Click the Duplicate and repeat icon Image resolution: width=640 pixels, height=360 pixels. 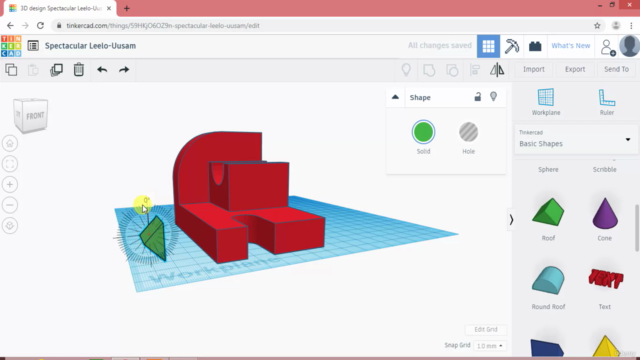click(x=56, y=70)
